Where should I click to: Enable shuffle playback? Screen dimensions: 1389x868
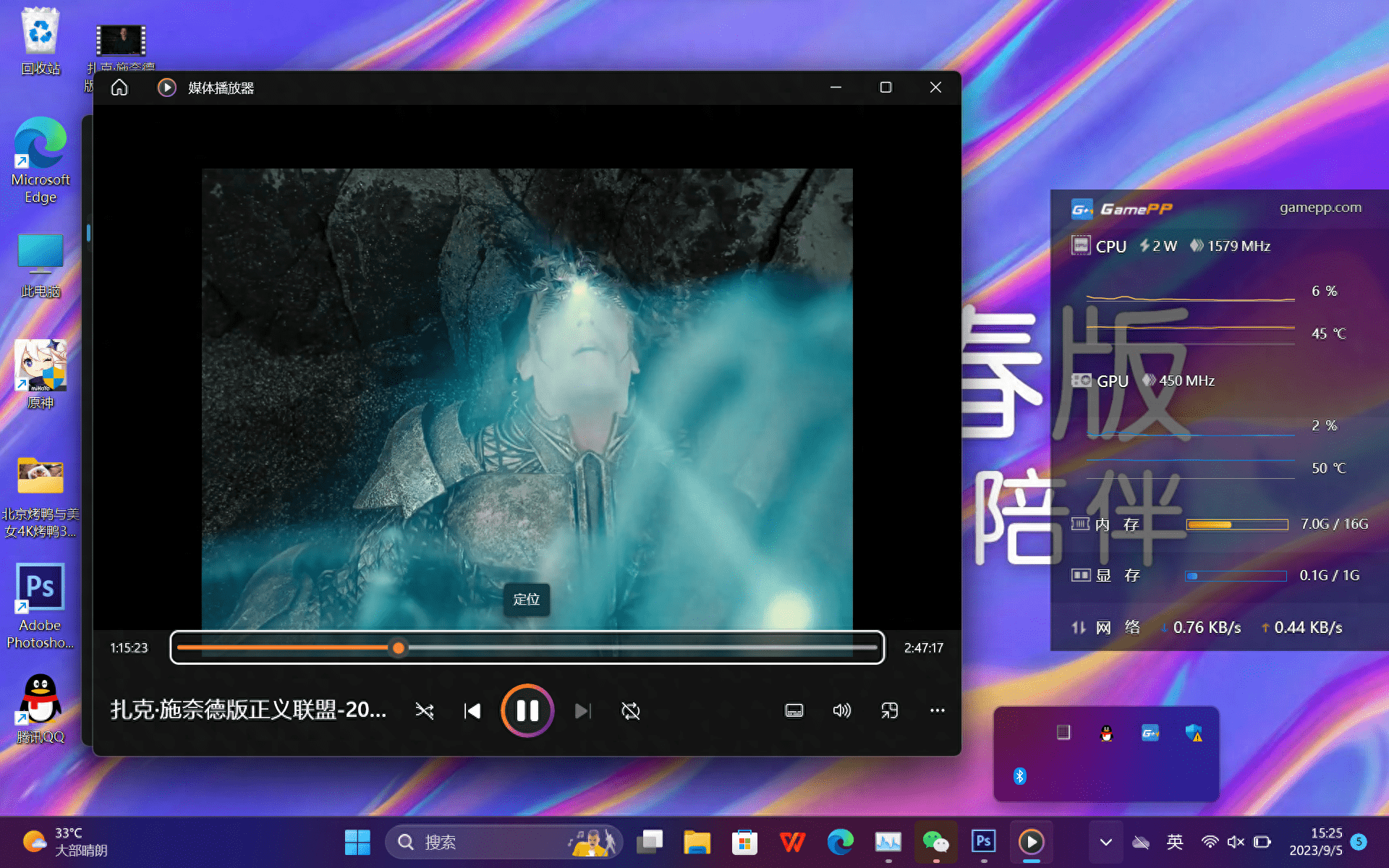(x=425, y=710)
